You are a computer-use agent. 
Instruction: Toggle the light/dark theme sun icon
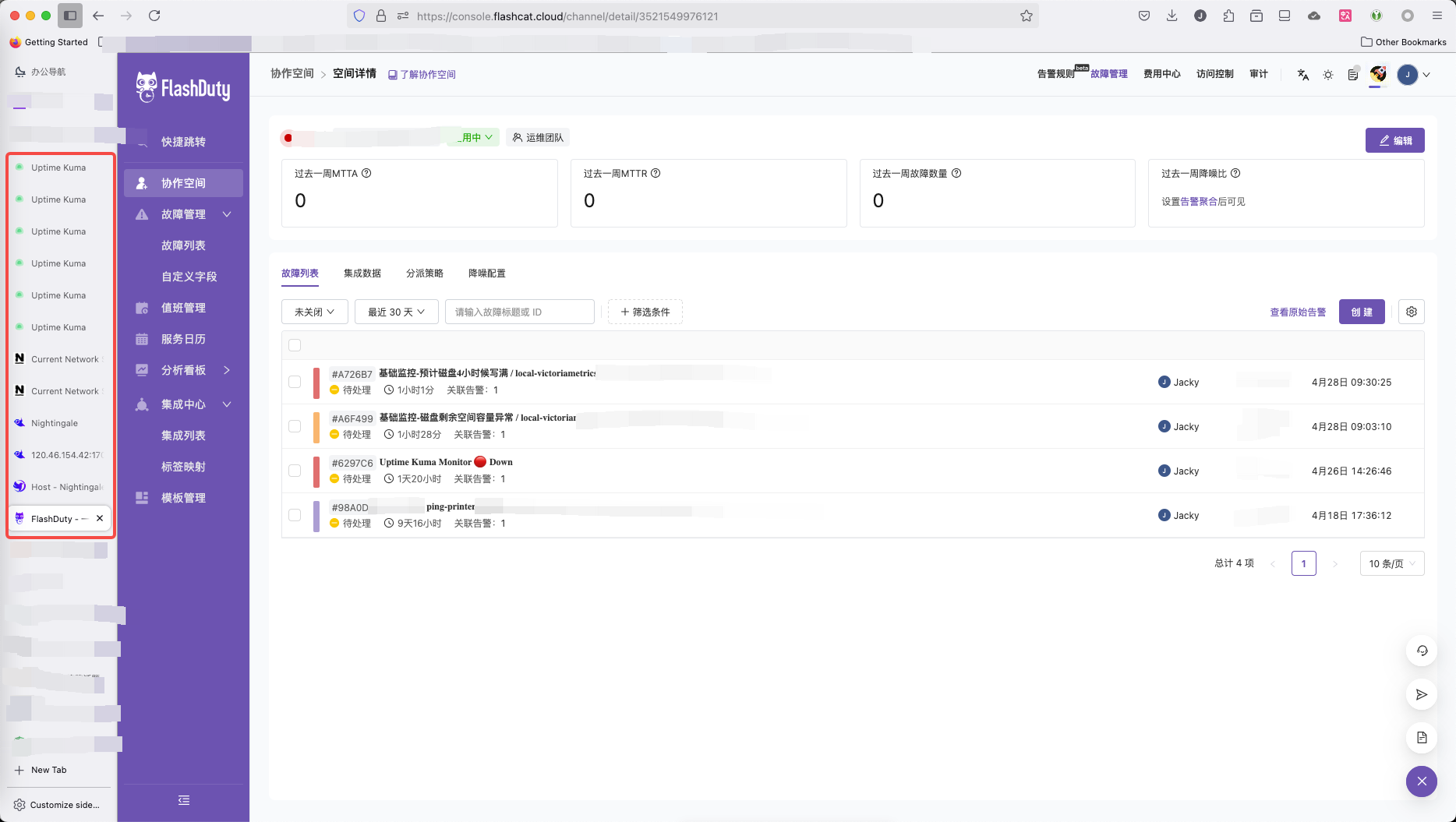(x=1328, y=75)
